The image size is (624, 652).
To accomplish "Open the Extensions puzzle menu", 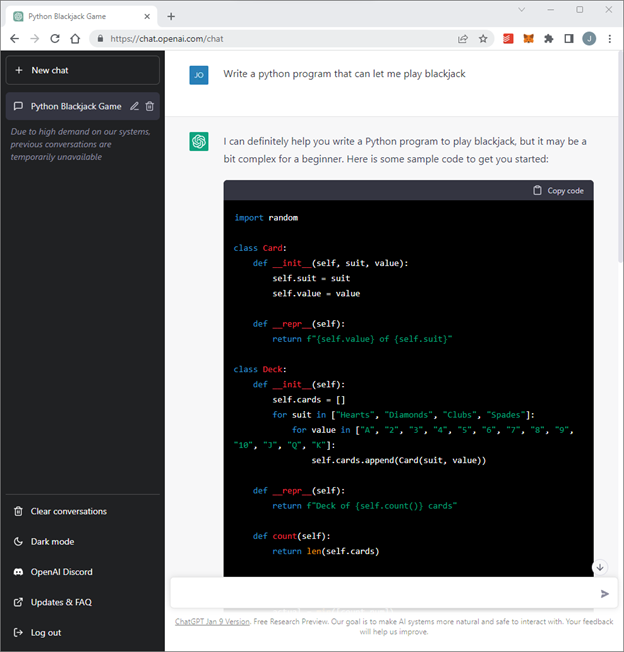I will pos(549,39).
